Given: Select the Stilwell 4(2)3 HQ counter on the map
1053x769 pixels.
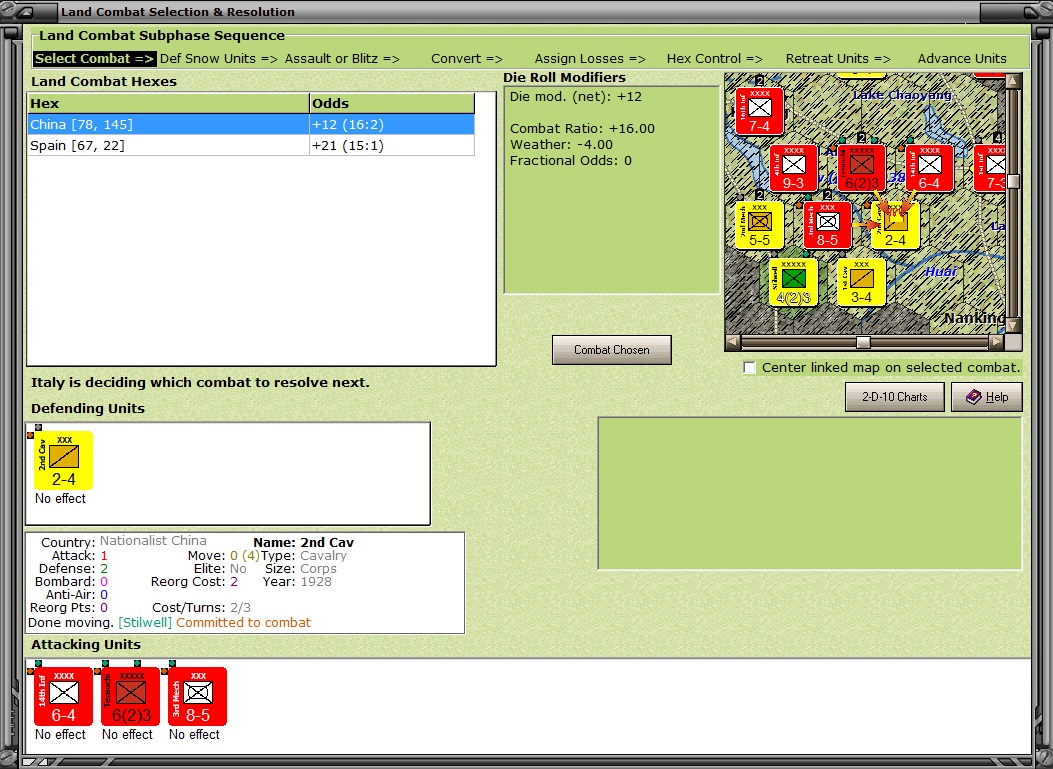Looking at the screenshot, I should point(793,283).
